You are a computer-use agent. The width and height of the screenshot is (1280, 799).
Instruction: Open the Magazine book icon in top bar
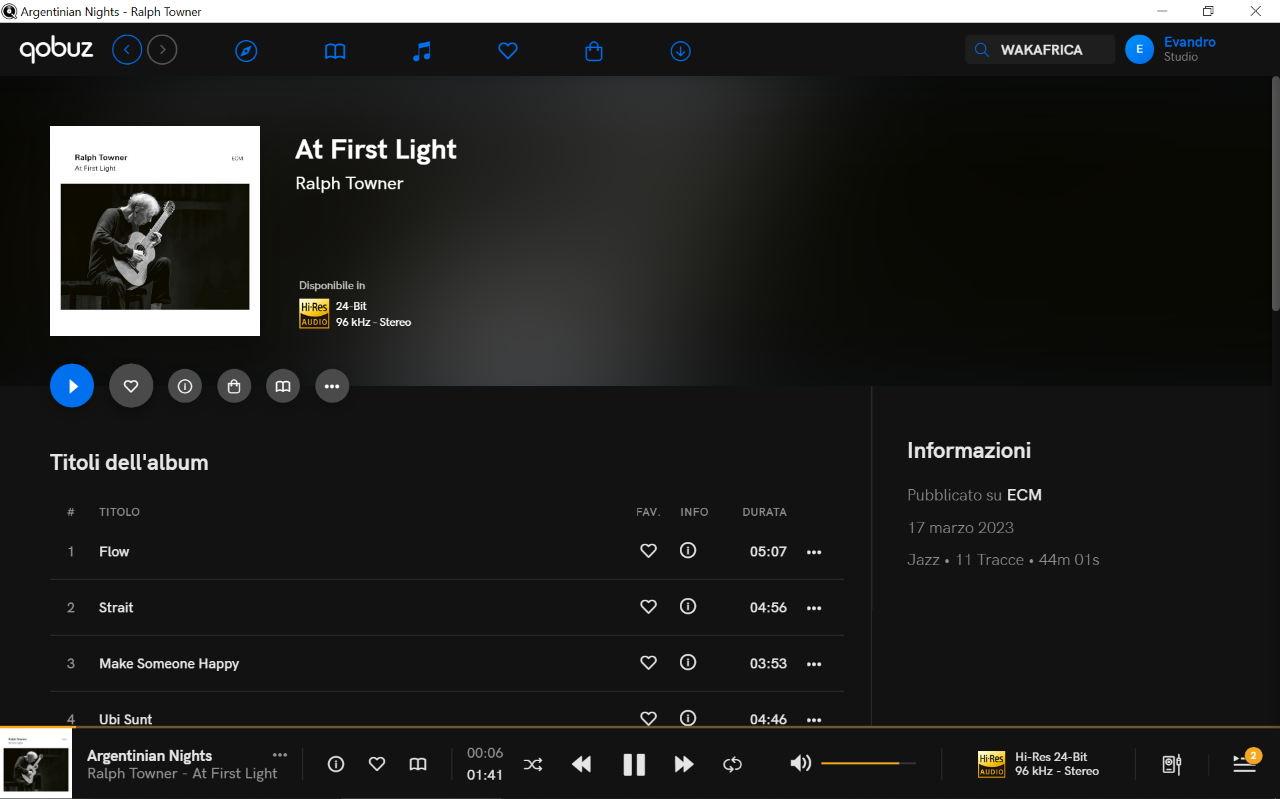click(x=335, y=51)
